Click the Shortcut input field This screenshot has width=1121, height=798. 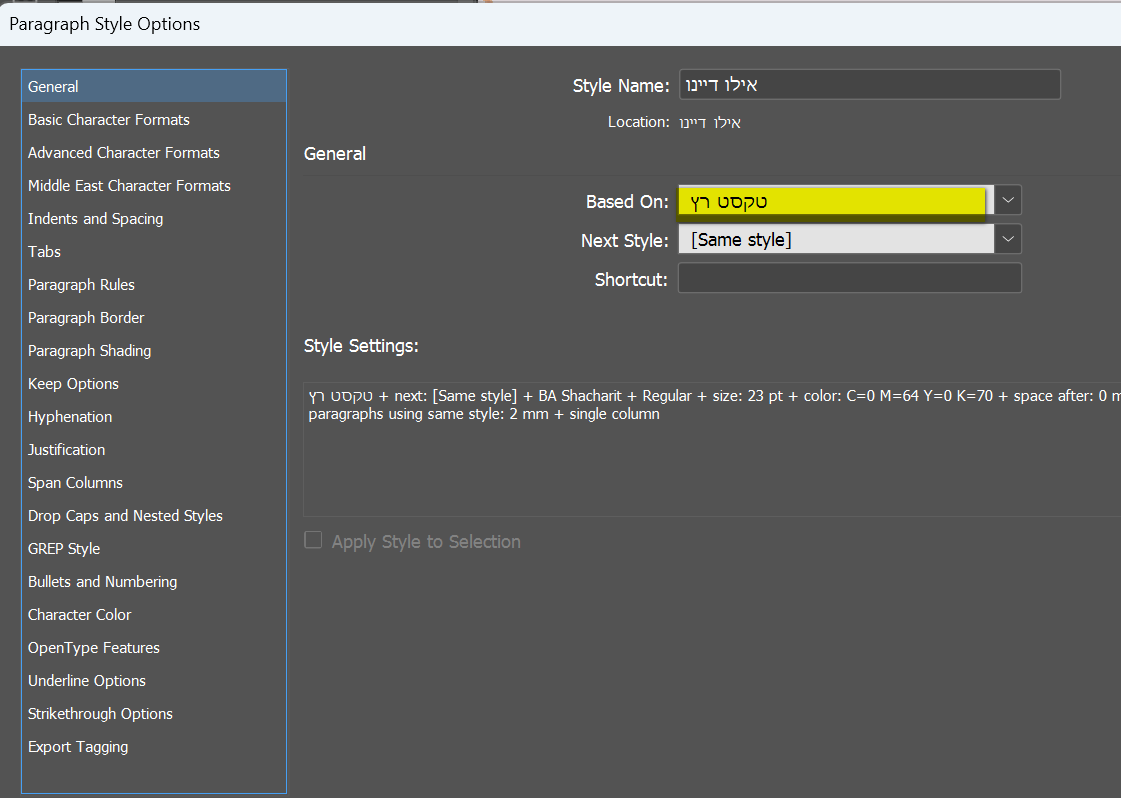[x=849, y=278]
